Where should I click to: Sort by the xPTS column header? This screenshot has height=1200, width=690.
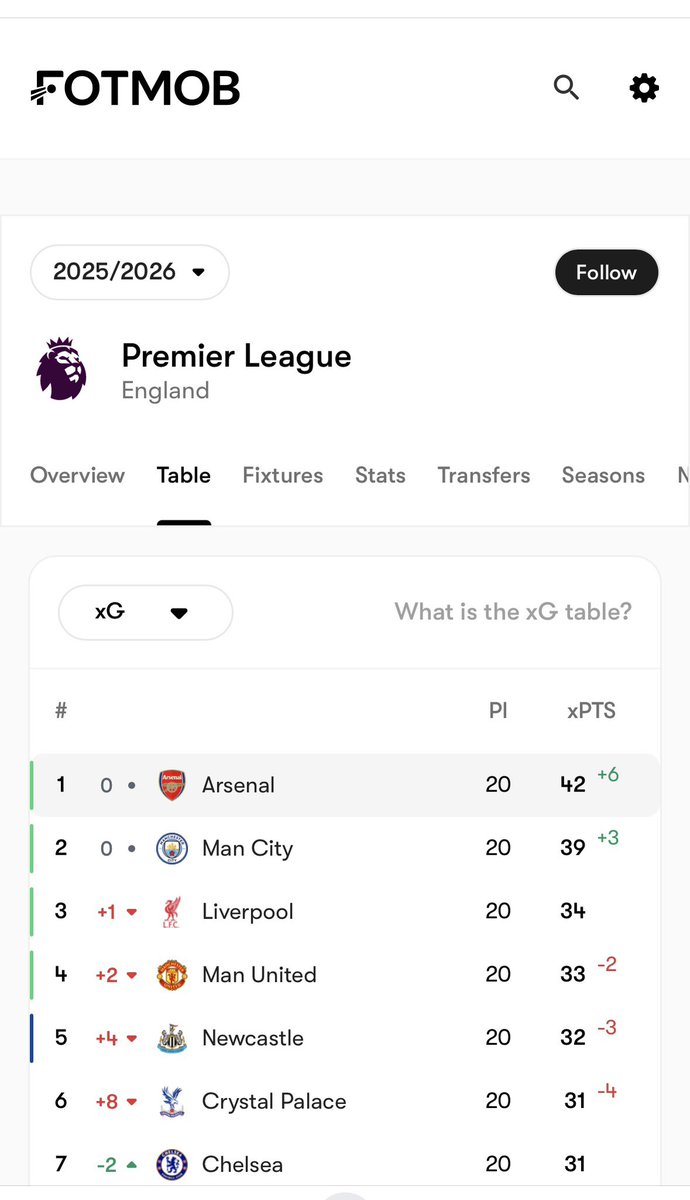pyautogui.click(x=591, y=711)
